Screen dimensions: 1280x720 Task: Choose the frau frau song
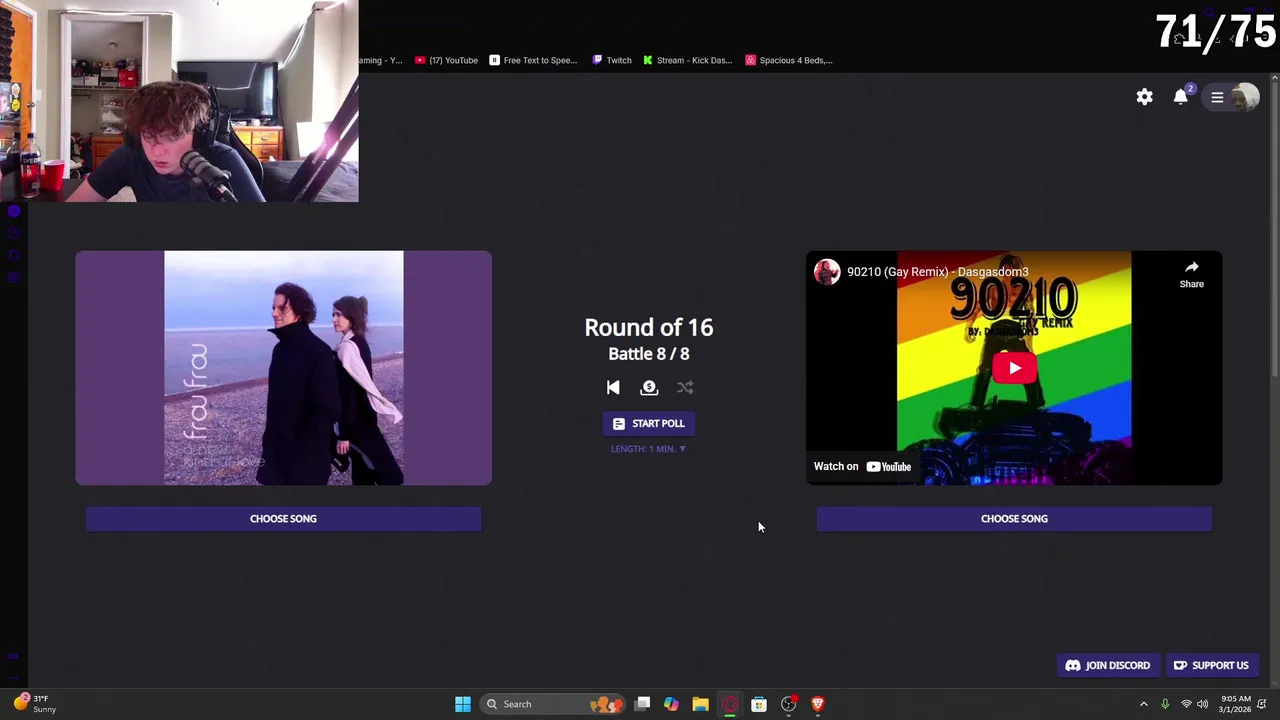tap(283, 518)
